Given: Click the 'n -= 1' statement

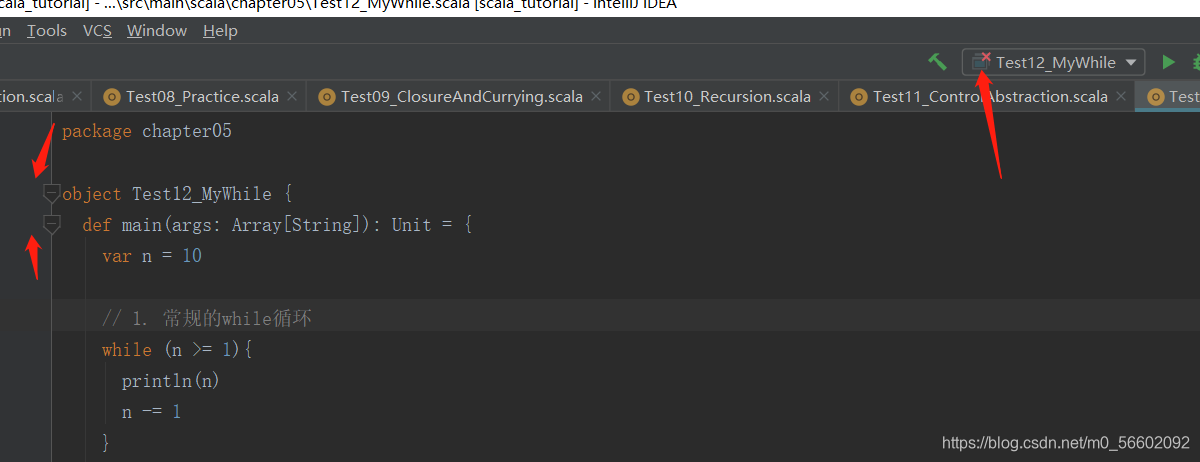Looking at the screenshot, I should 152,412.
